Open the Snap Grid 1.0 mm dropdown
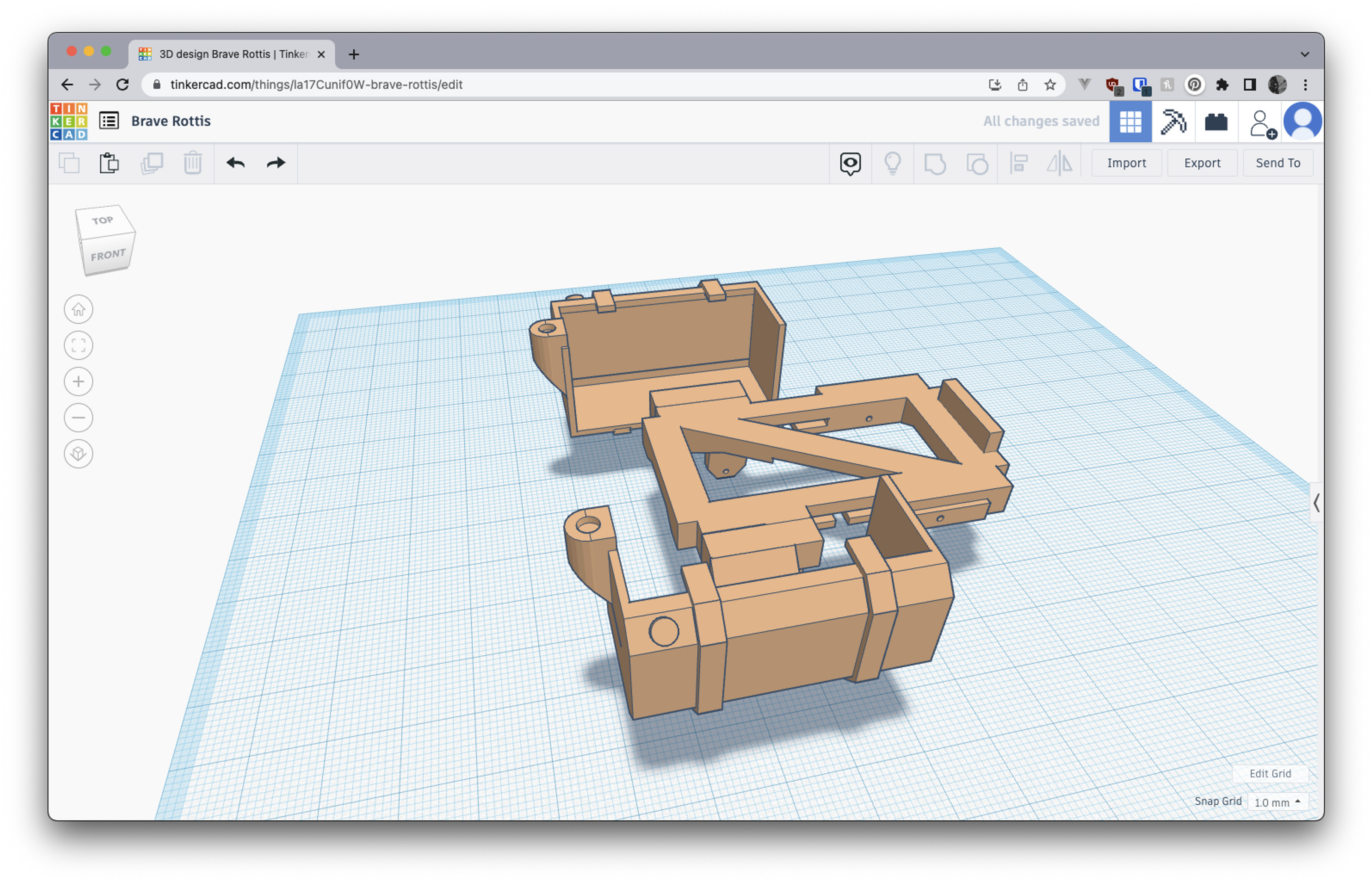Viewport: 1372px width, 884px height. [x=1277, y=802]
